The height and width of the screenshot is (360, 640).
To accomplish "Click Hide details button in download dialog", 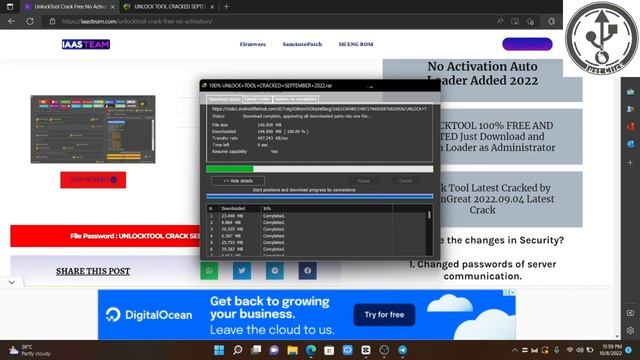I will (238, 181).
